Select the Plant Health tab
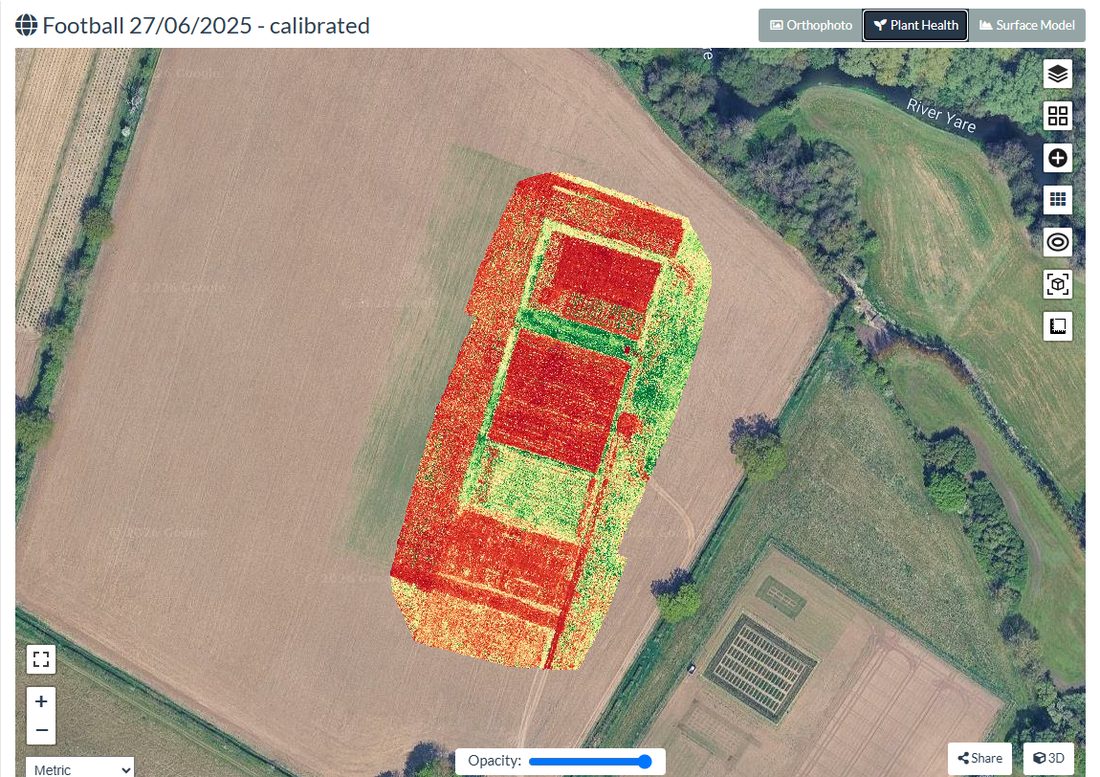The height and width of the screenshot is (777, 1100). pyautogui.click(x=915, y=25)
